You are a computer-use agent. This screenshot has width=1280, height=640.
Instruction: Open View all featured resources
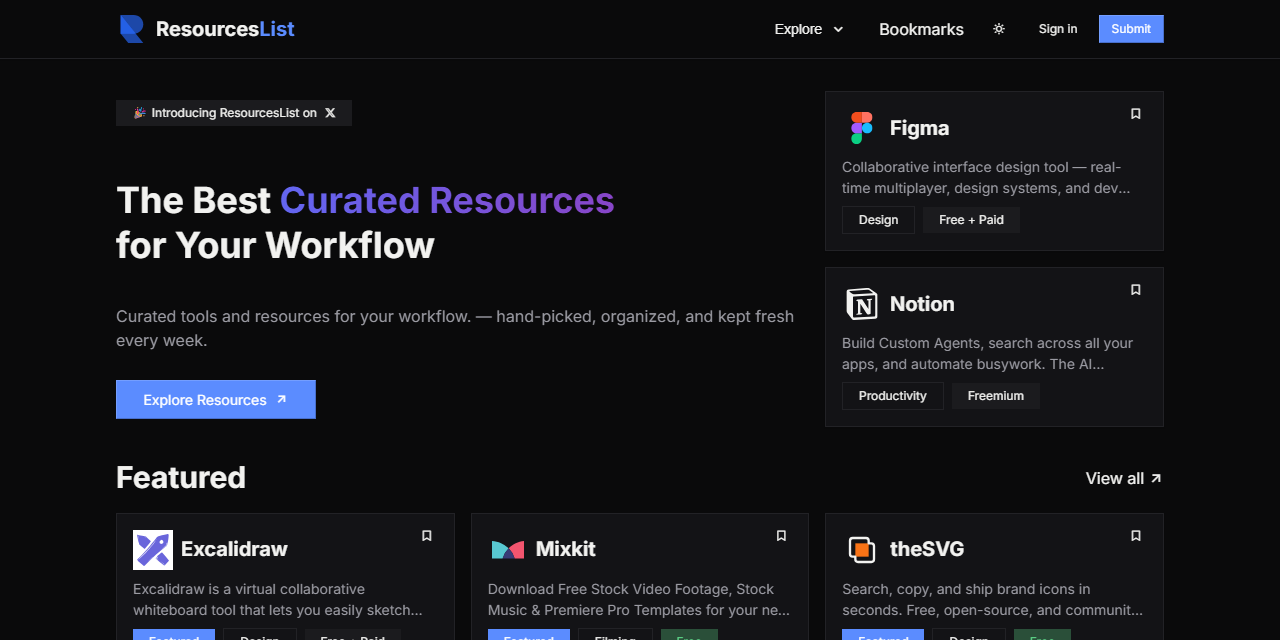1124,478
